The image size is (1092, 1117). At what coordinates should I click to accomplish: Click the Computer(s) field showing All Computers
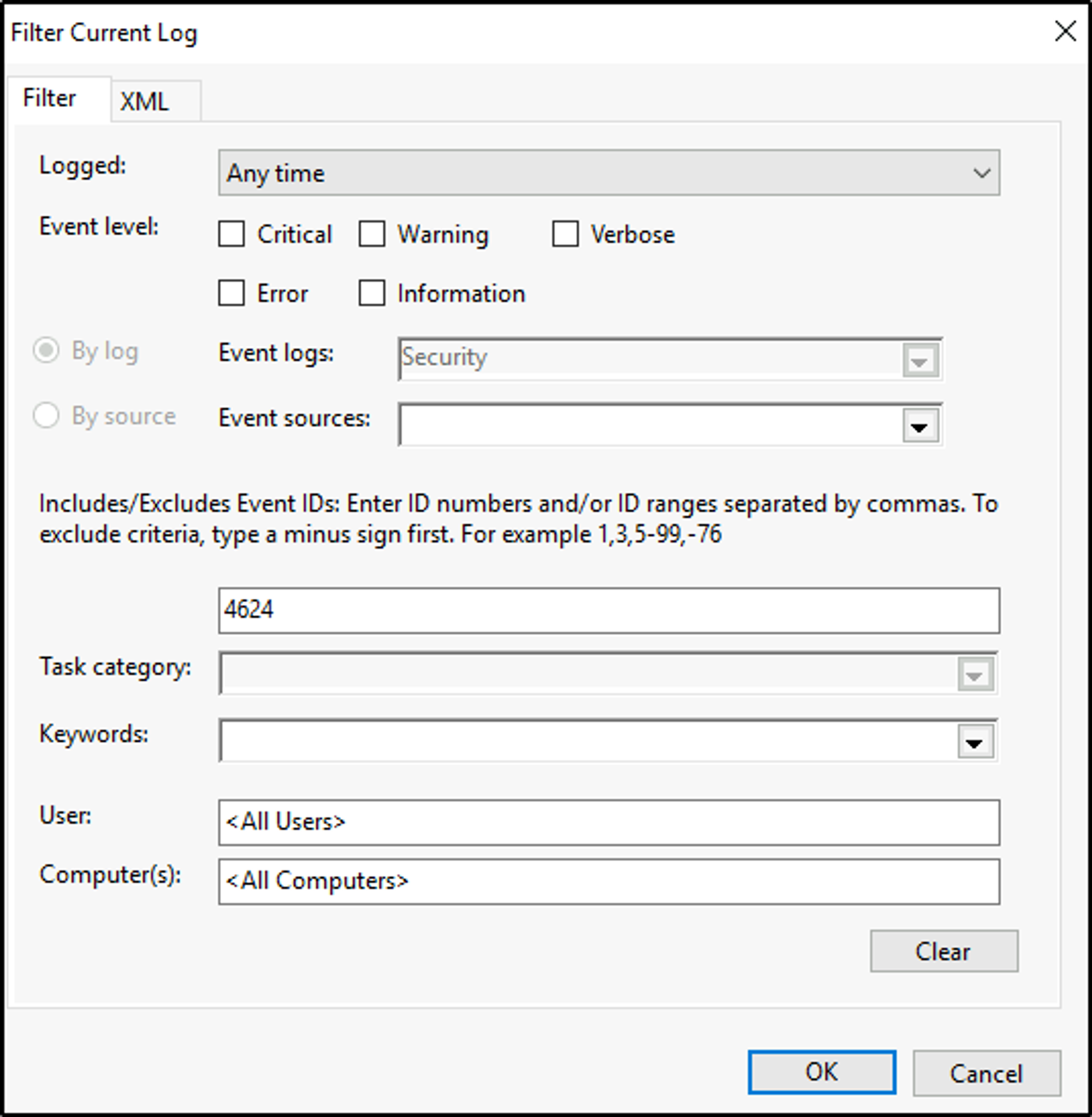[x=608, y=881]
